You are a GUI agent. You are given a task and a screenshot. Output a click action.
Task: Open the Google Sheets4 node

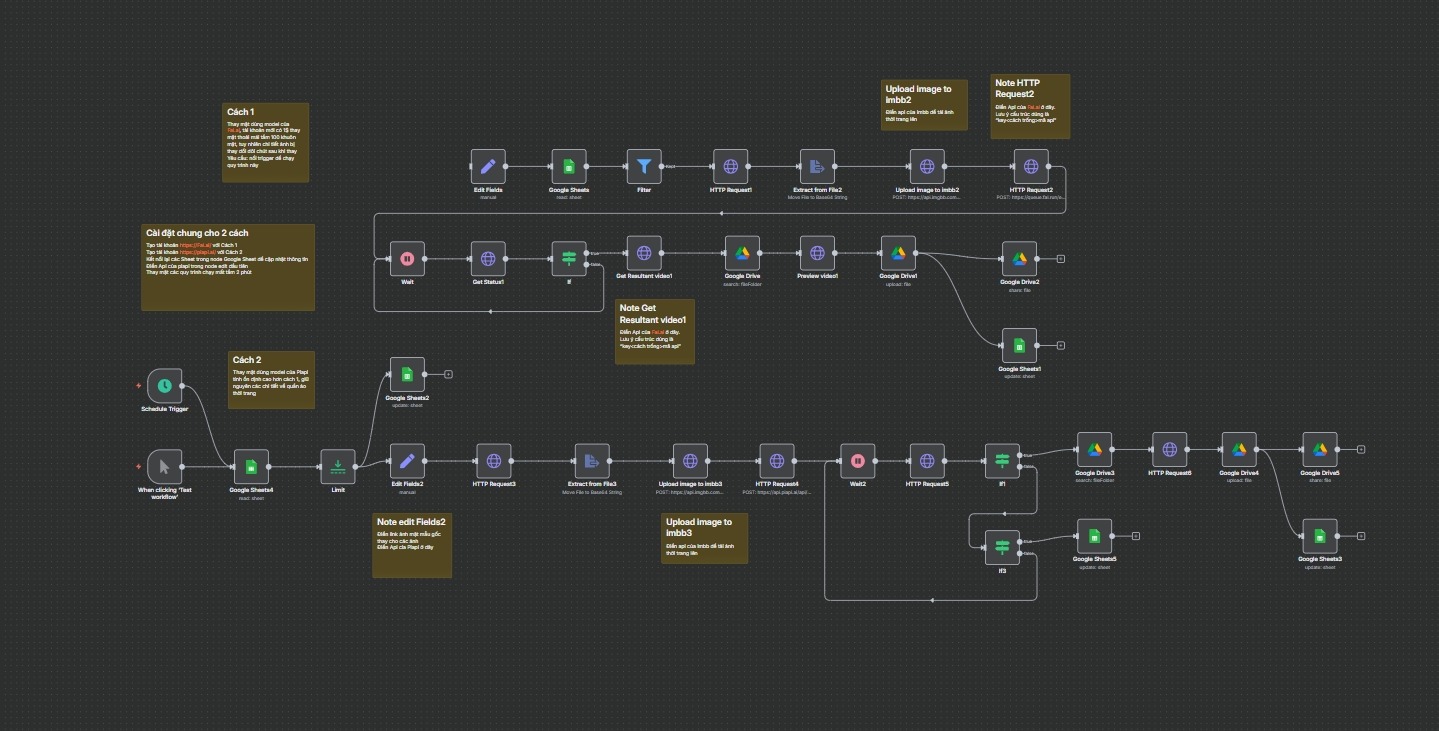point(251,466)
